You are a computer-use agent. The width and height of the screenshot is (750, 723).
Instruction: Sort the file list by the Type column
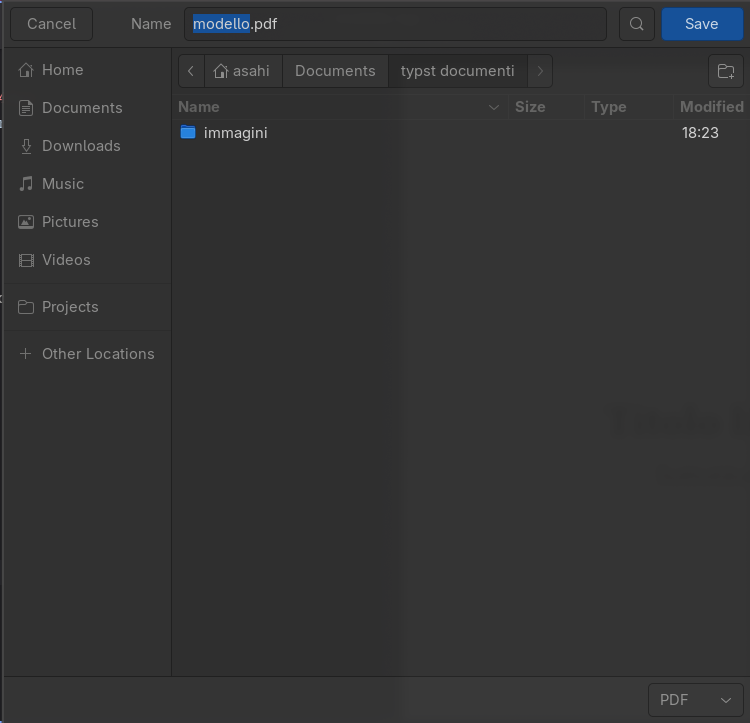point(629,107)
